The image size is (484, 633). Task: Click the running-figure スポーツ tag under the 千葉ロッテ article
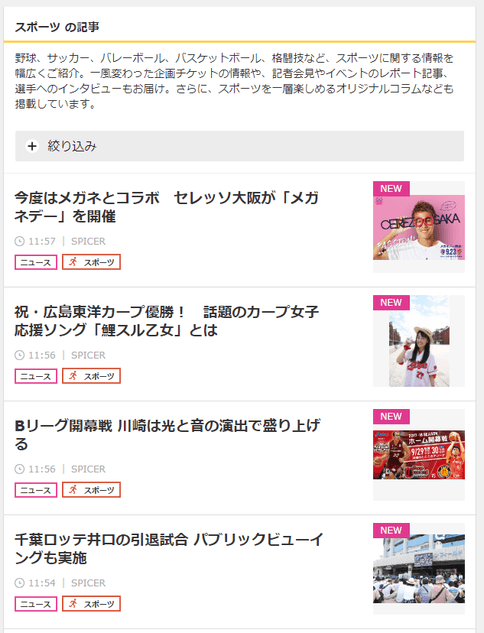point(91,604)
